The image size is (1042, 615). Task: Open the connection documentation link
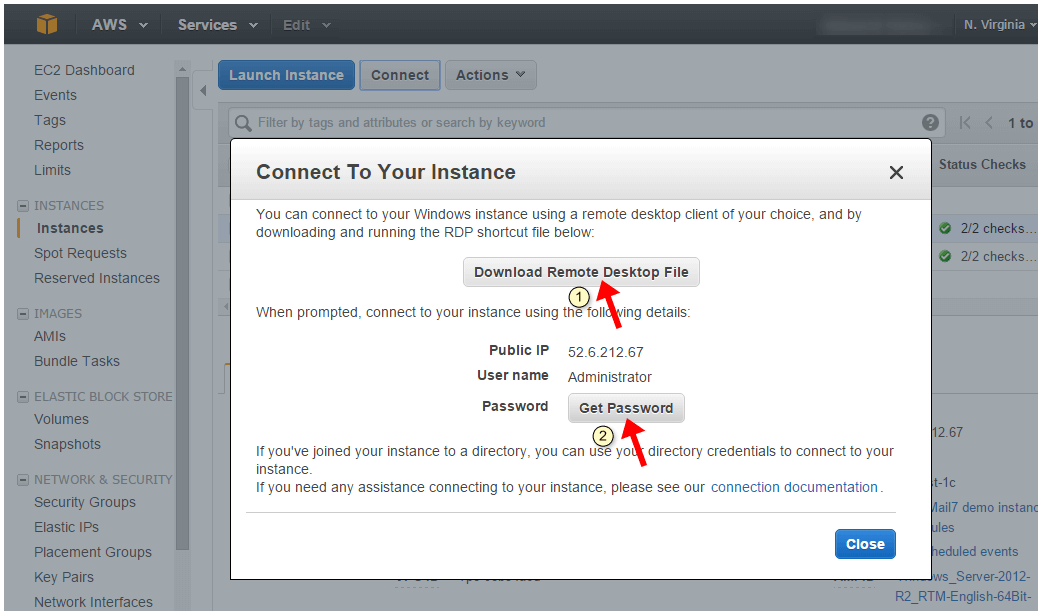[794, 487]
